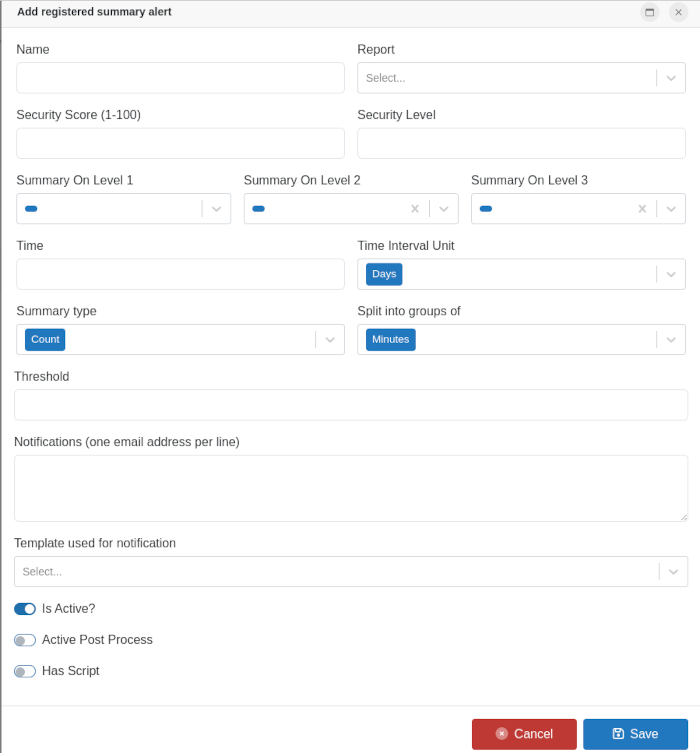Focus the Name text field

point(180,78)
